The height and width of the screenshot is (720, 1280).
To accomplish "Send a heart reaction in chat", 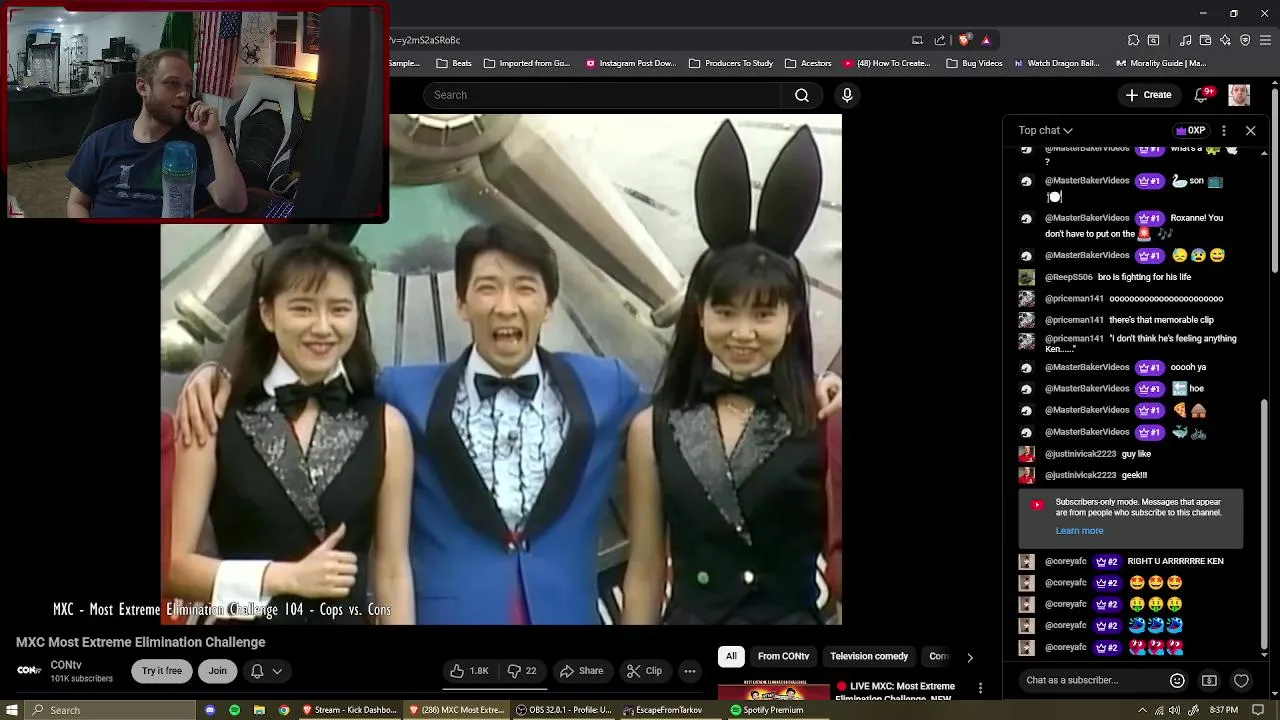I will [x=1241, y=680].
